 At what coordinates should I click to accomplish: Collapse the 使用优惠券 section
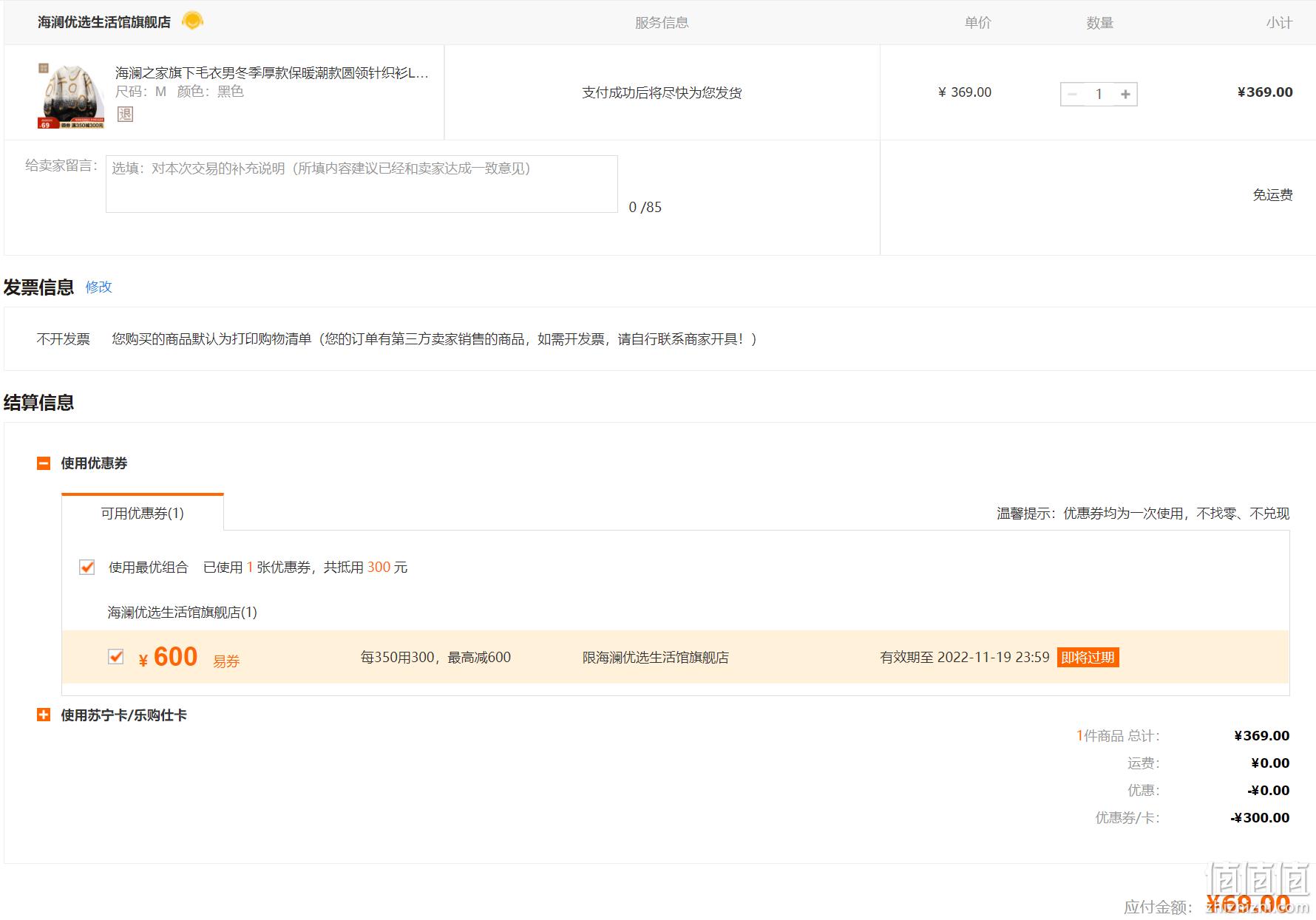(x=44, y=463)
